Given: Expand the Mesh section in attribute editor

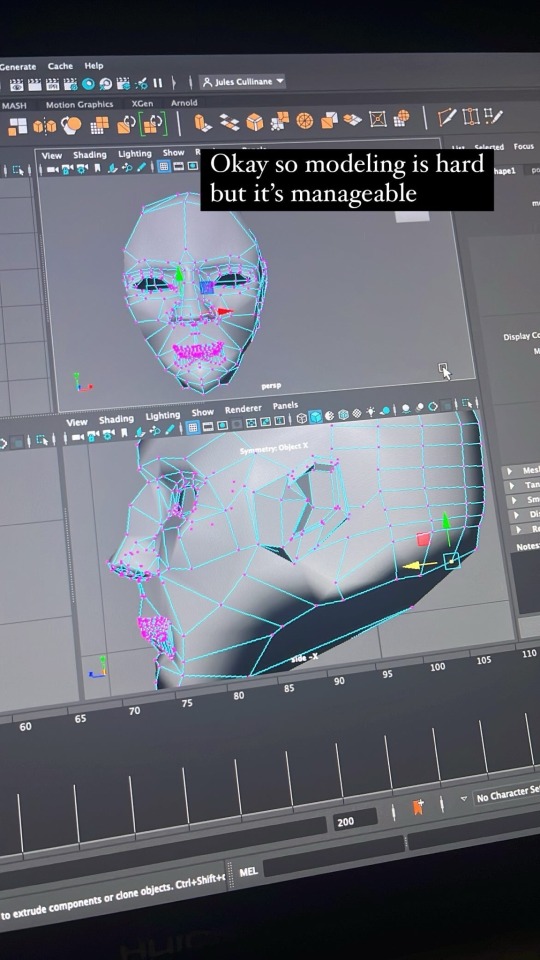Looking at the screenshot, I should [x=509, y=472].
